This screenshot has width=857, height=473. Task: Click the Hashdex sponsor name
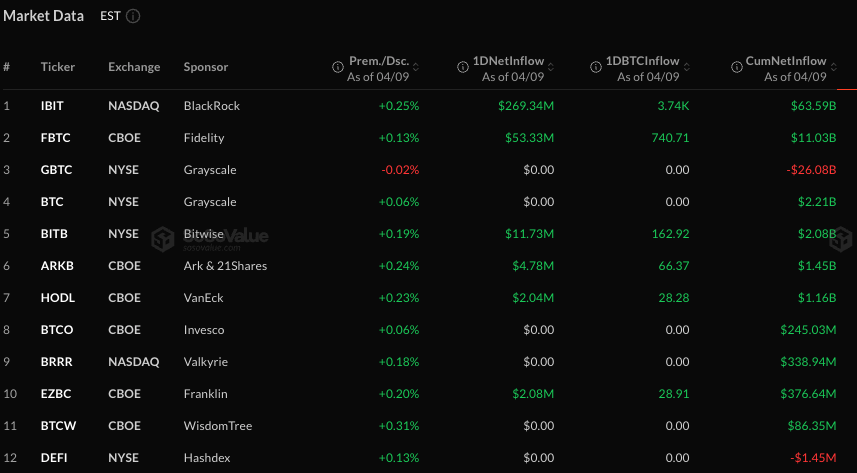coord(207,458)
